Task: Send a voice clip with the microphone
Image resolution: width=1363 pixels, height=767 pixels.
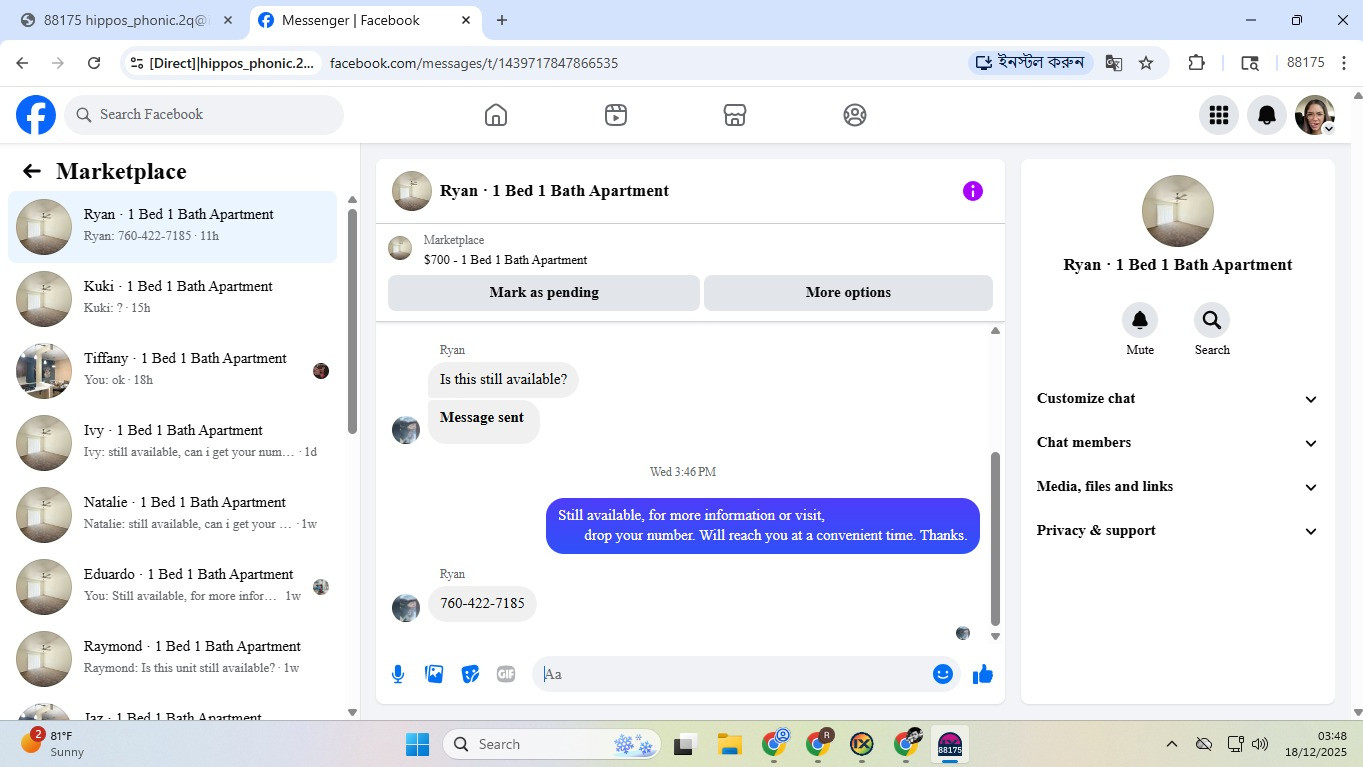Action: point(398,674)
